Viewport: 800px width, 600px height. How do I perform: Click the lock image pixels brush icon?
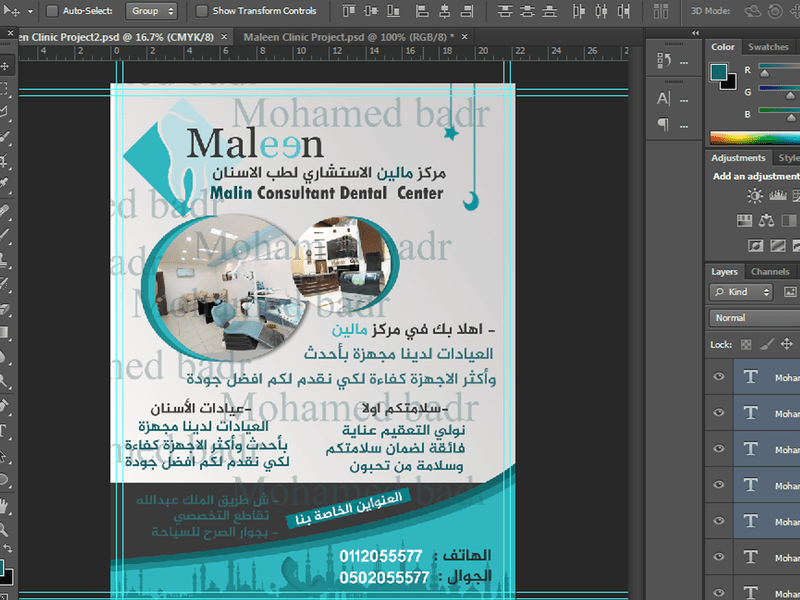pos(765,344)
